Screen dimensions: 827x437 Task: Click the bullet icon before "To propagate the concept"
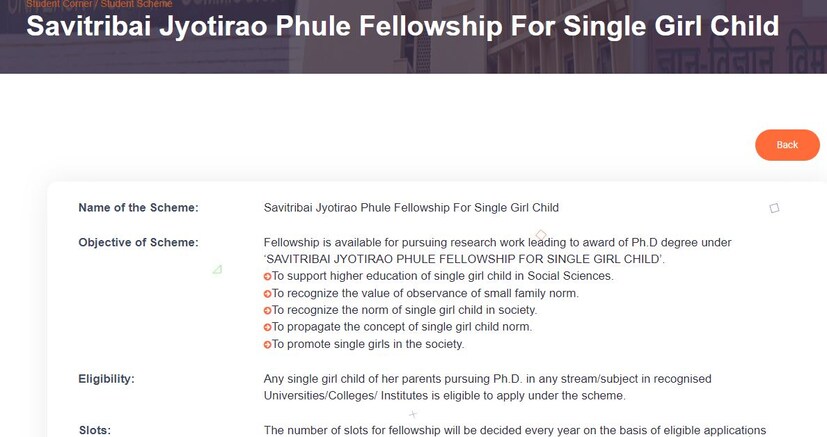(268, 327)
